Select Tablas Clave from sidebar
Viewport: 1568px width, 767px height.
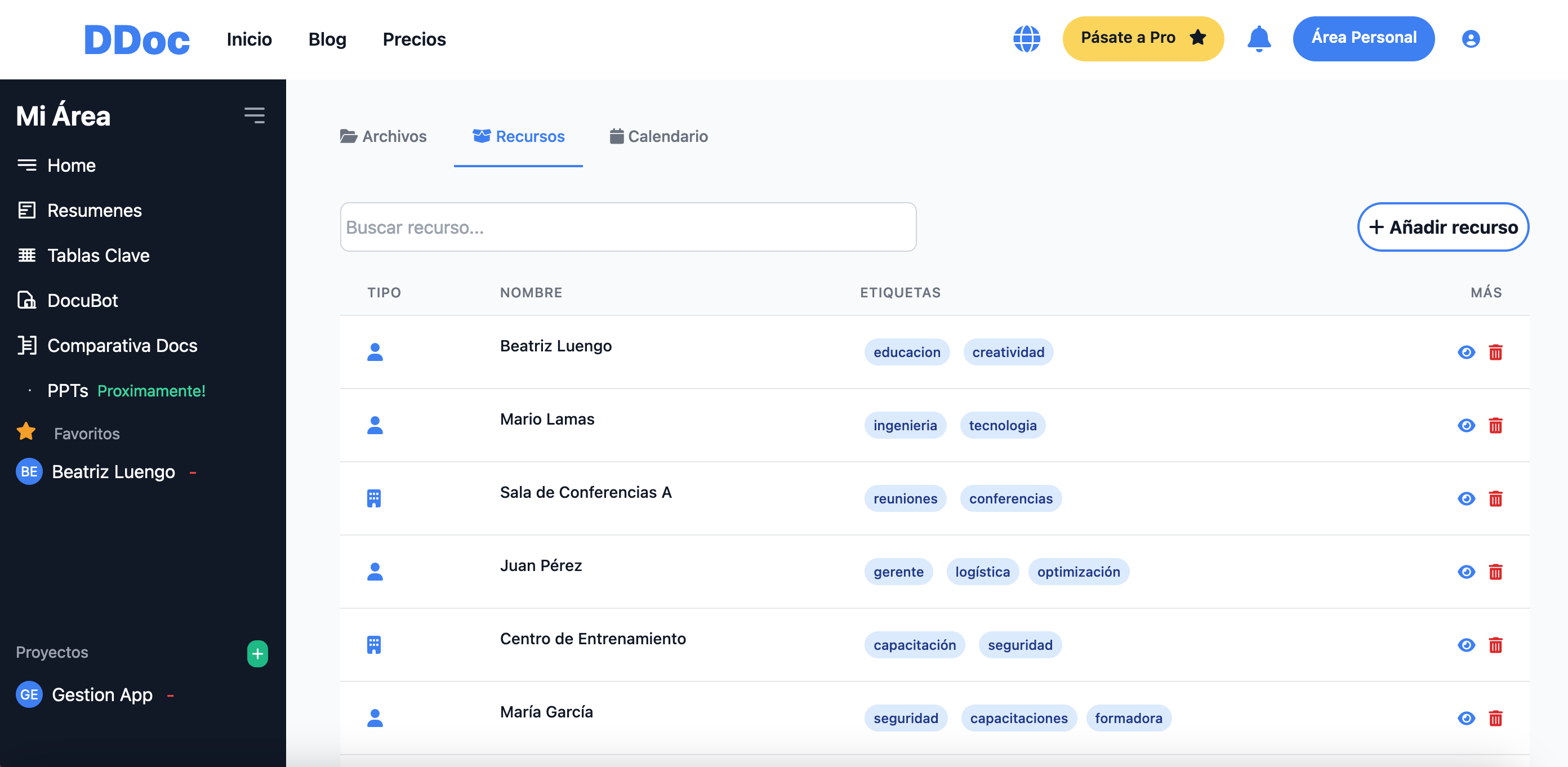(x=98, y=255)
